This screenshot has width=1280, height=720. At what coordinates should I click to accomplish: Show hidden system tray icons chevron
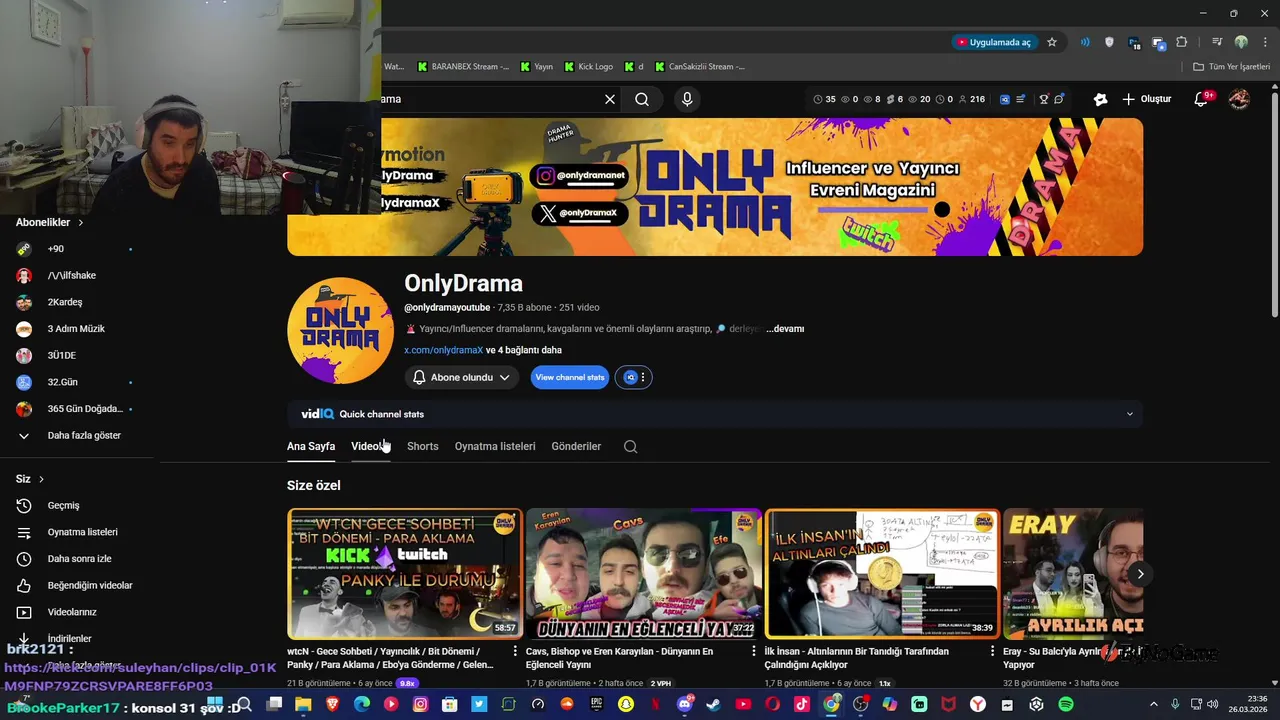tap(1153, 704)
